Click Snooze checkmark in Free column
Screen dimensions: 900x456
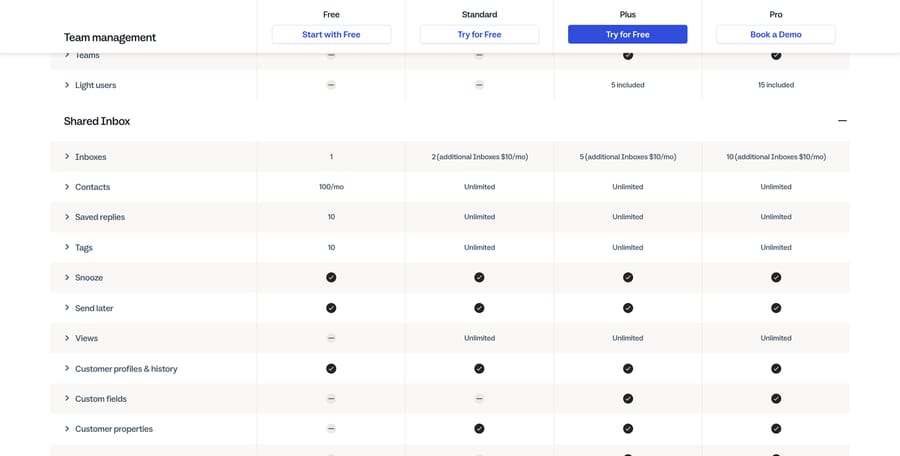[x=331, y=277]
